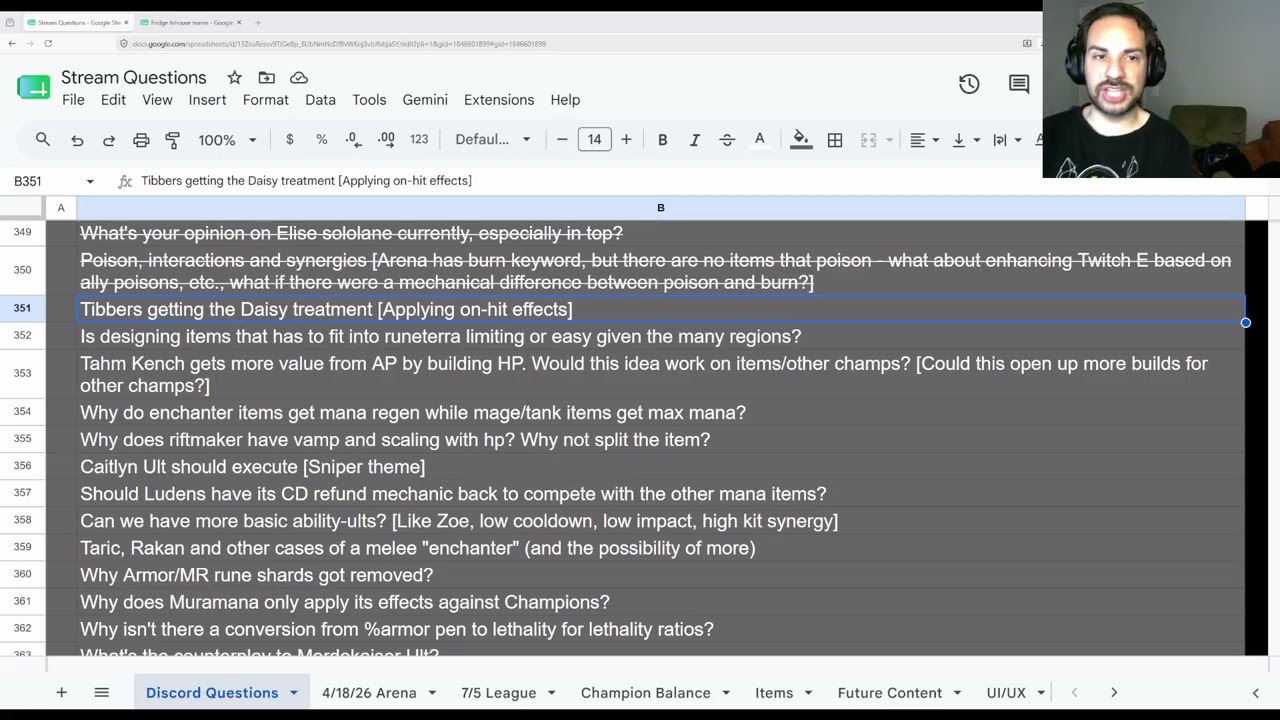Activate the paint format tool
1280x720 pixels.
172,140
